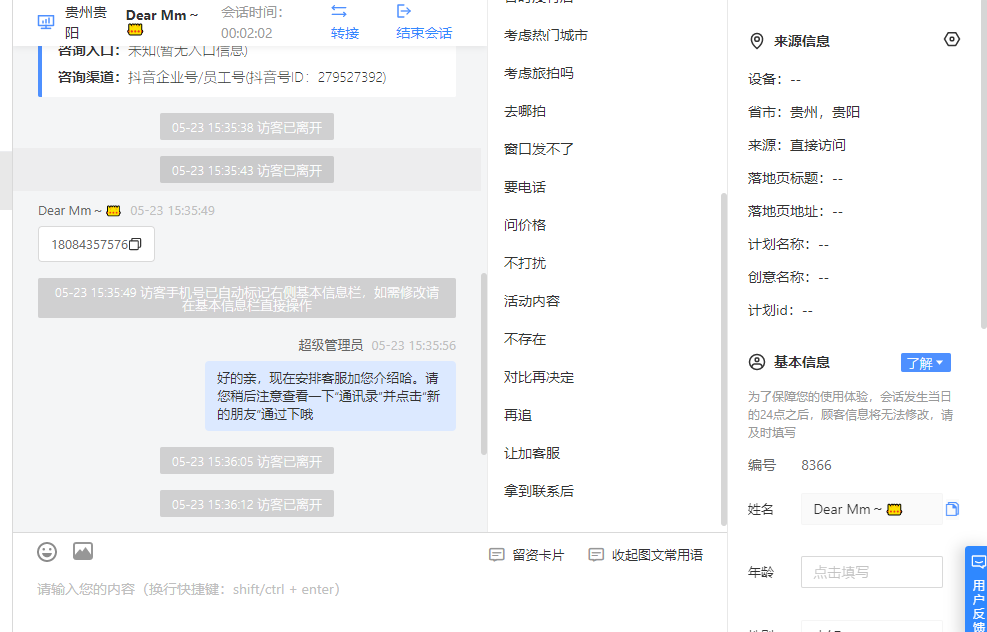Click the notice about 访客手机号已自动标记
The width and height of the screenshot is (987, 632).
(x=247, y=298)
